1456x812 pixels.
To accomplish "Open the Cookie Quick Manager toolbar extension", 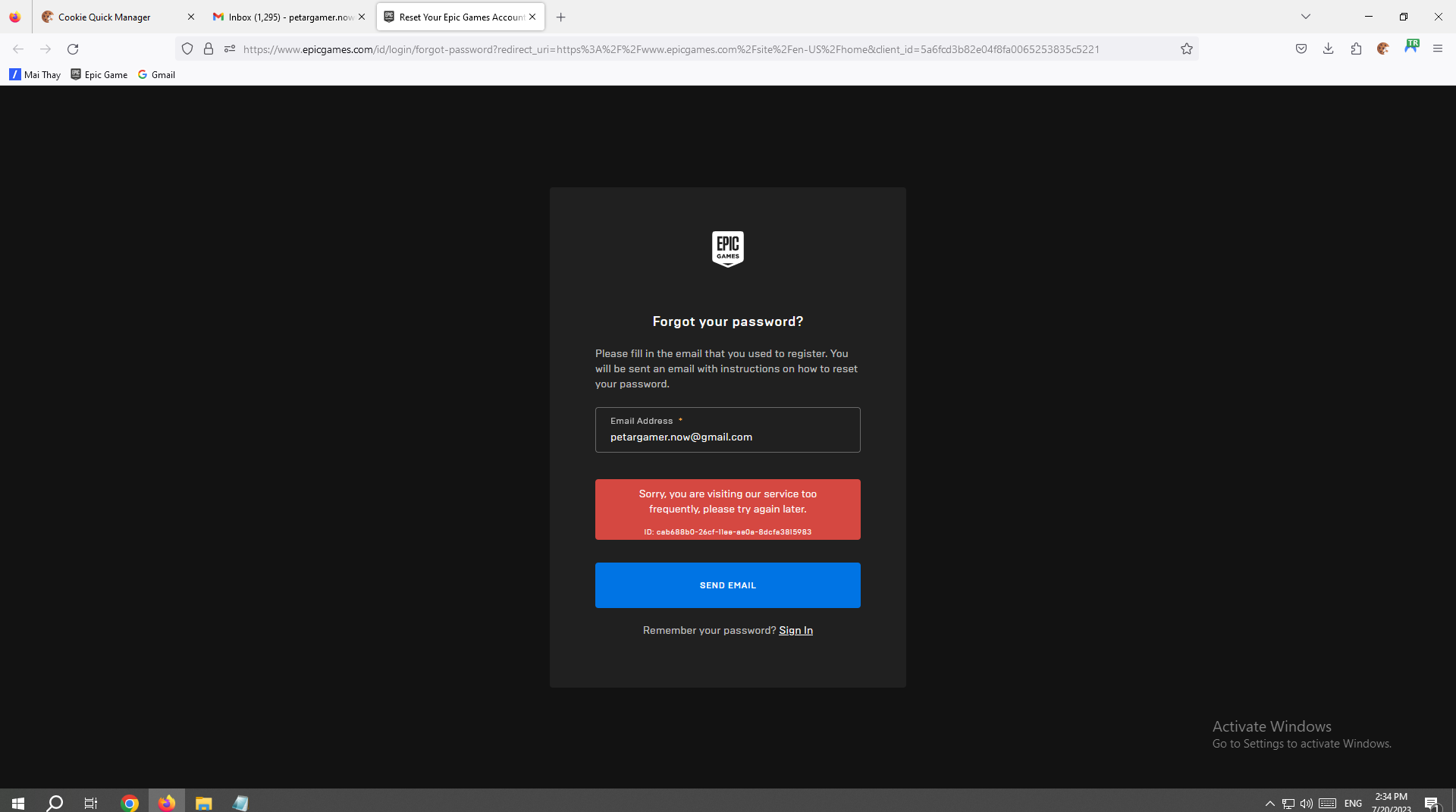I will (x=1383, y=49).
